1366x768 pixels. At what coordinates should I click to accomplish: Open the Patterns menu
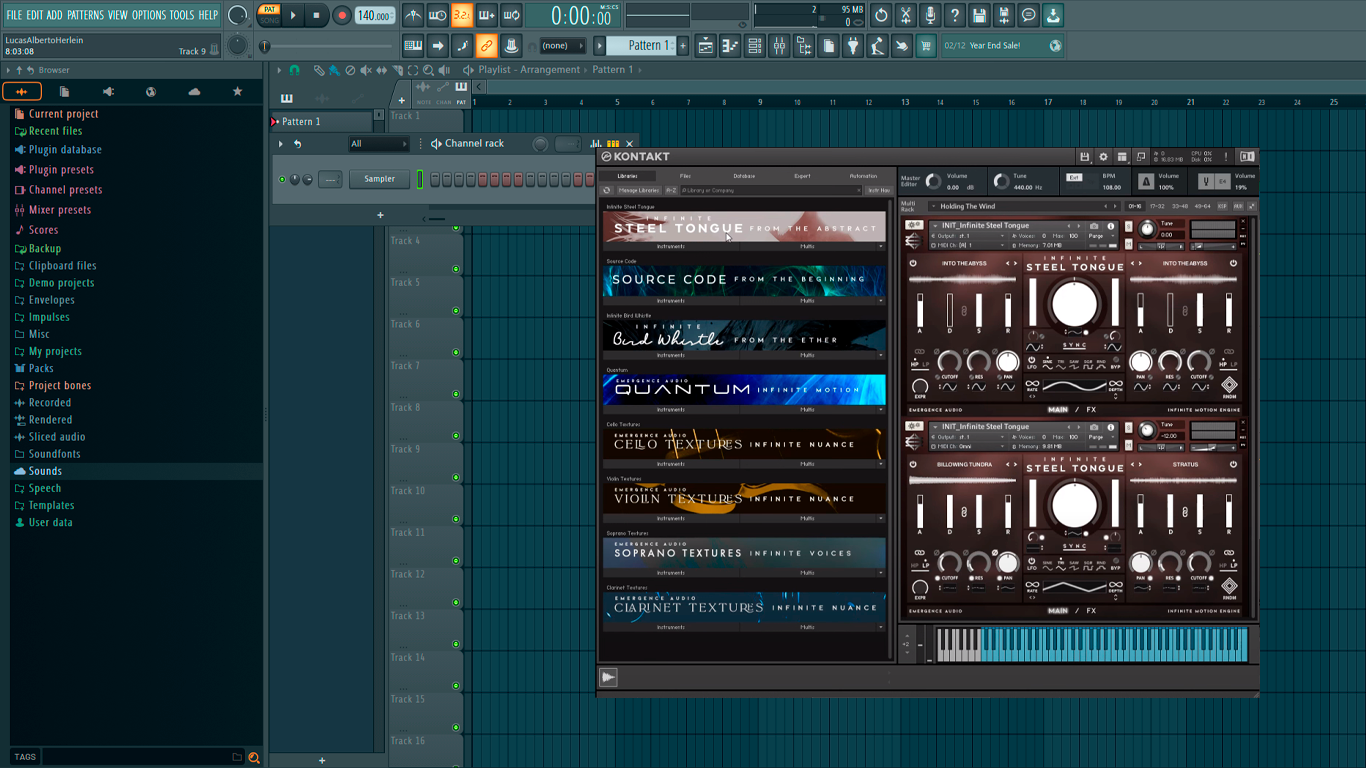click(85, 15)
